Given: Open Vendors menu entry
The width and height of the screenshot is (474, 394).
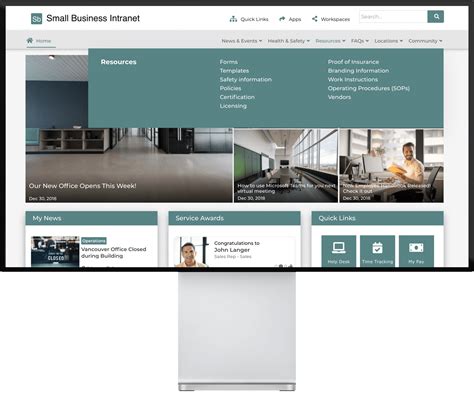Looking at the screenshot, I should tap(339, 97).
